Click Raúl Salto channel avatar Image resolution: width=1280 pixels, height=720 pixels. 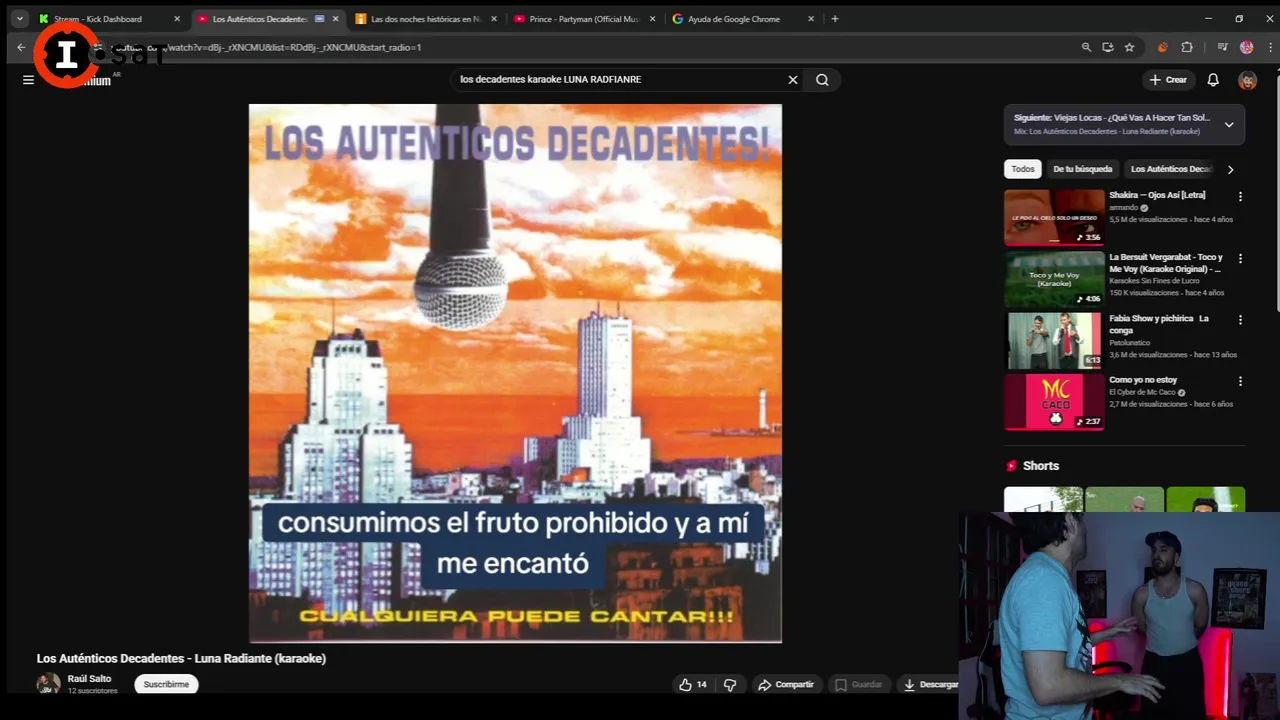(x=47, y=684)
